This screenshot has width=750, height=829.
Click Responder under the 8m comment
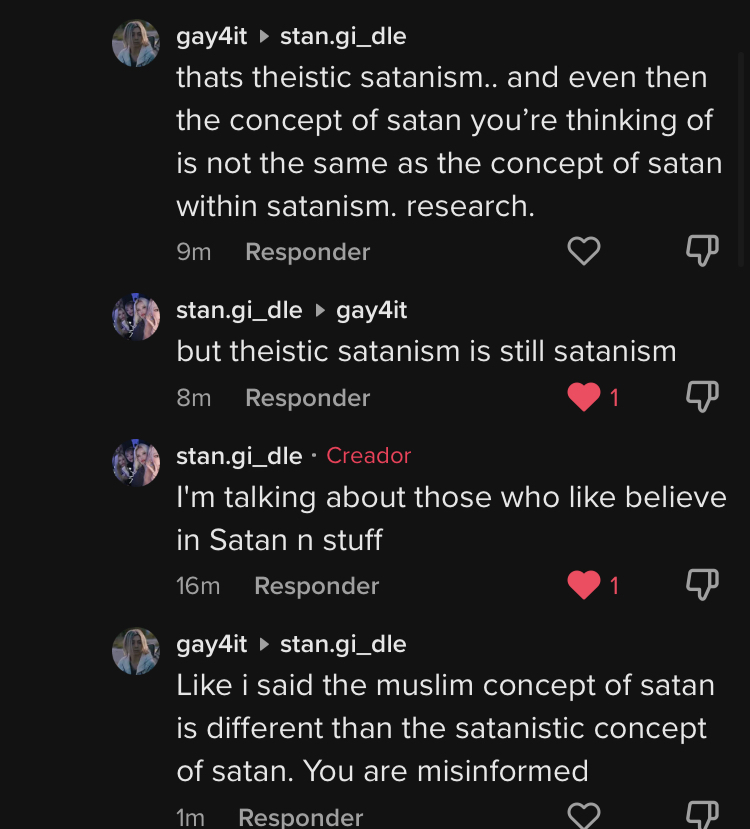[x=308, y=398]
